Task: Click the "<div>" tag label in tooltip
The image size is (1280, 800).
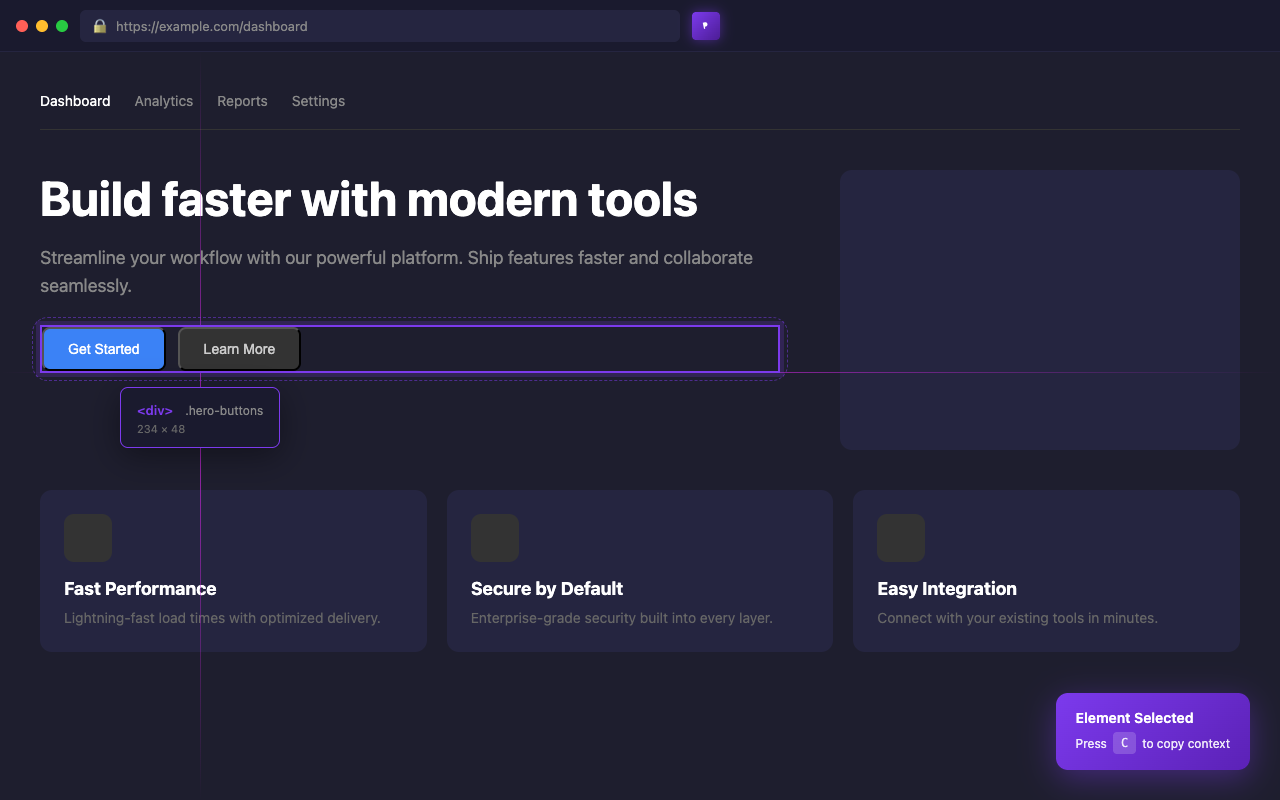Action: pyautogui.click(x=155, y=411)
